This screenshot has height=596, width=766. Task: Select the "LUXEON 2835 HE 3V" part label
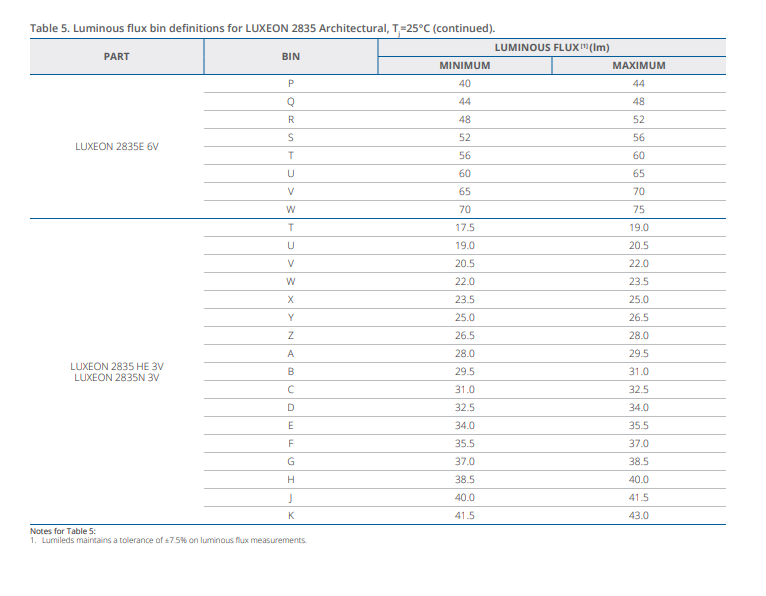click(117, 366)
